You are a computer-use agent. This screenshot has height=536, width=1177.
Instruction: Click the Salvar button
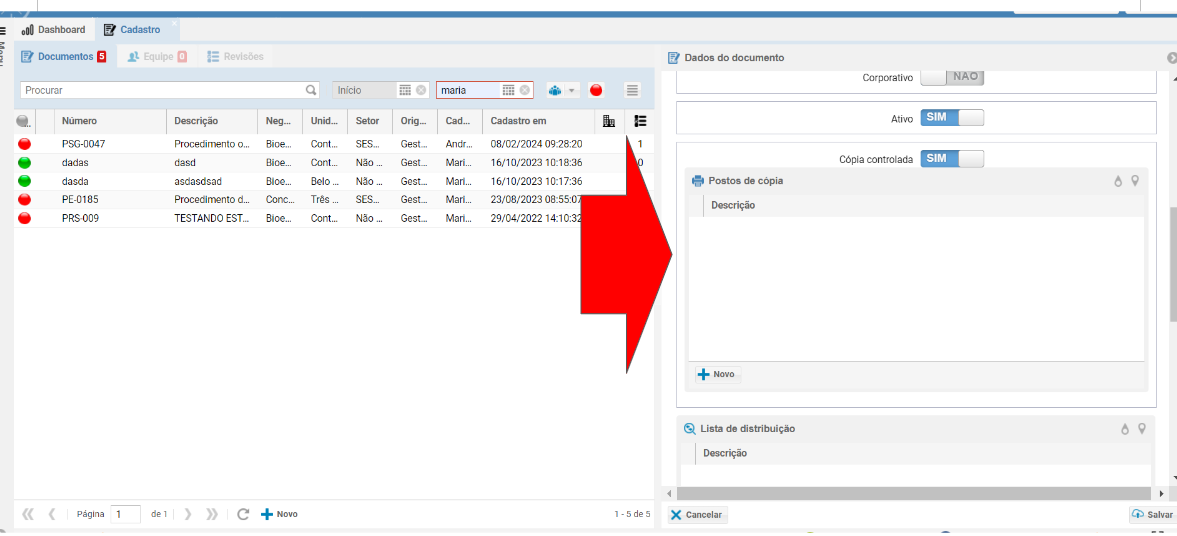1152,515
